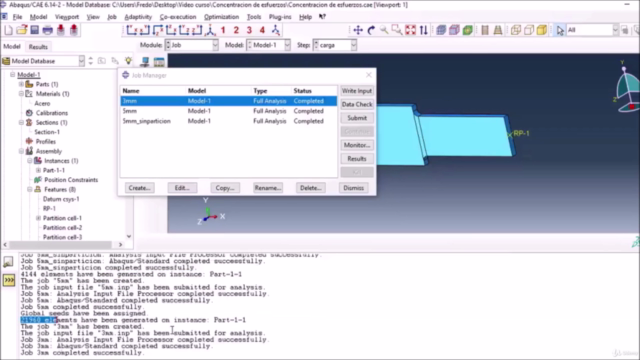
Task: Apply view number 4
Action: point(262,30)
